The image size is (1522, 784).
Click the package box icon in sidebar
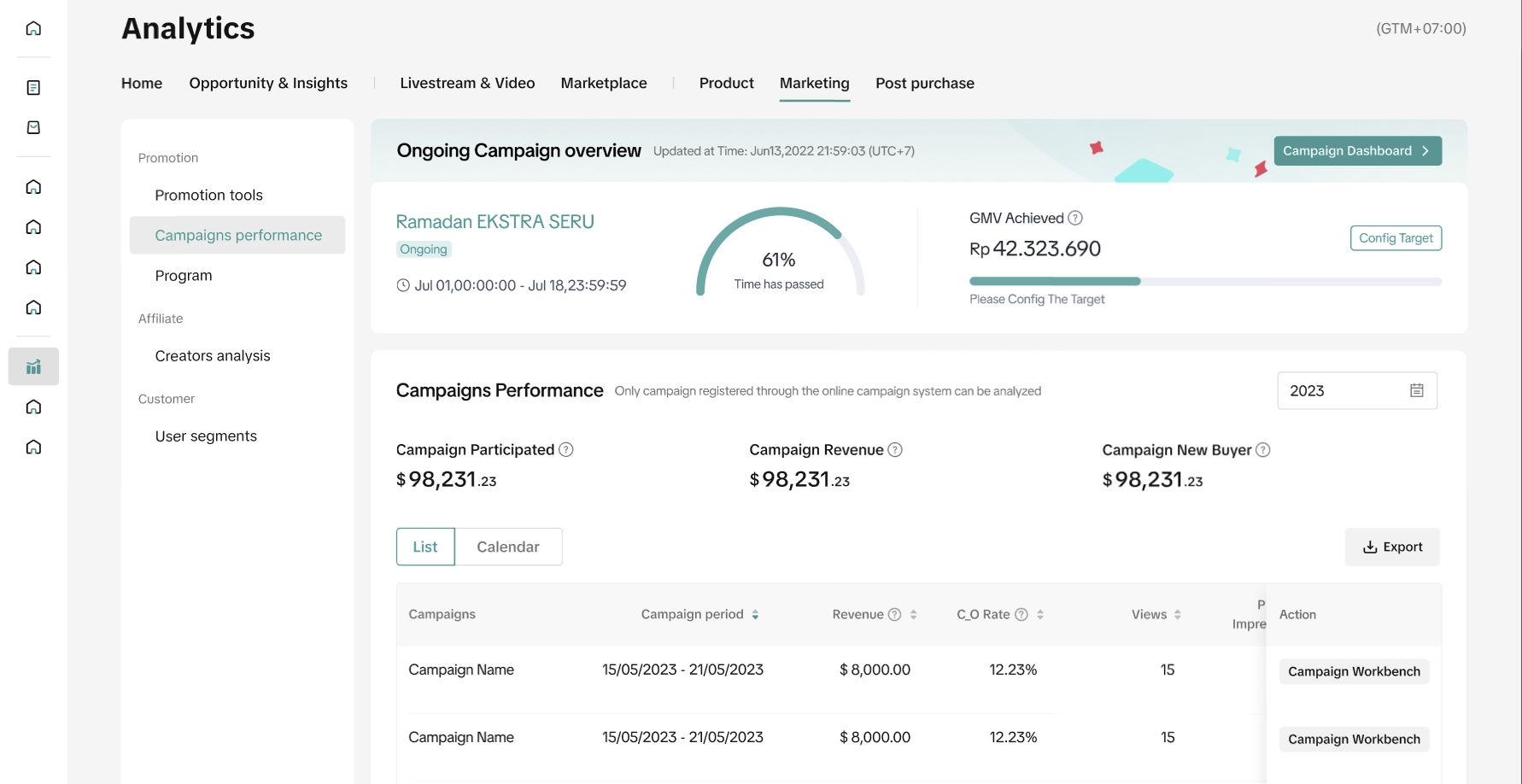(x=33, y=127)
